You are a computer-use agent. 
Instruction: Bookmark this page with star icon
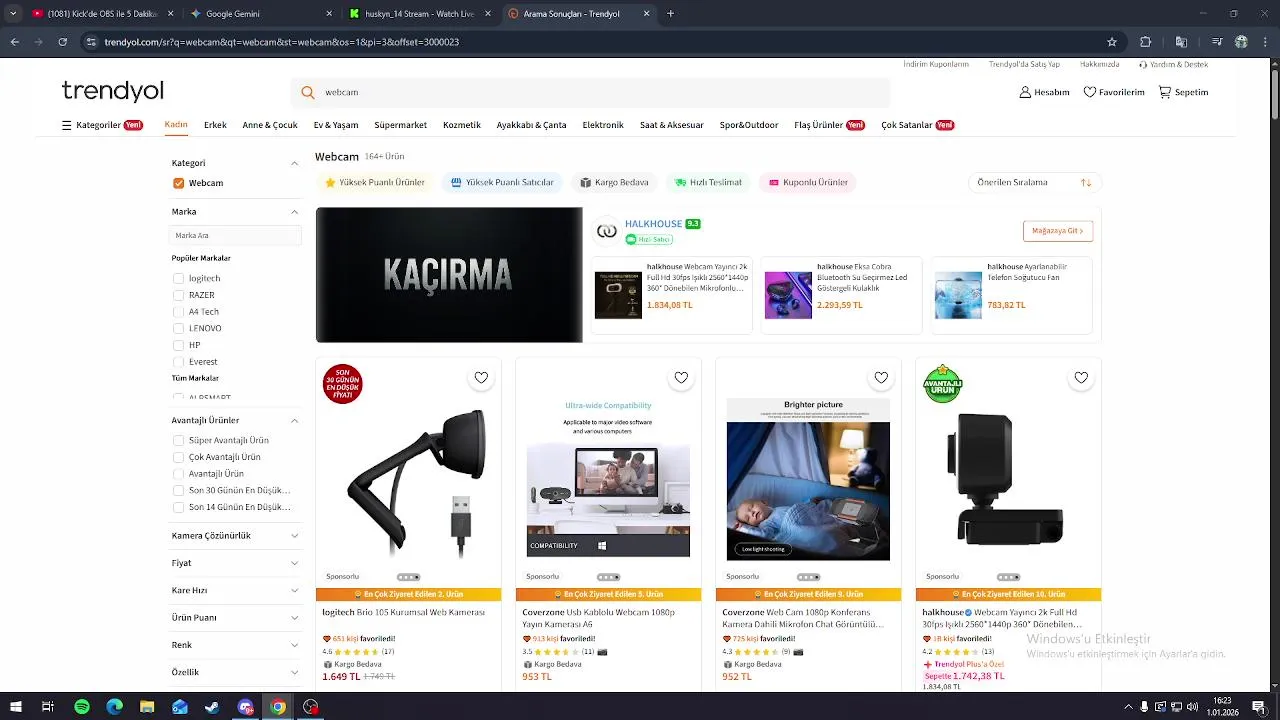1111,42
